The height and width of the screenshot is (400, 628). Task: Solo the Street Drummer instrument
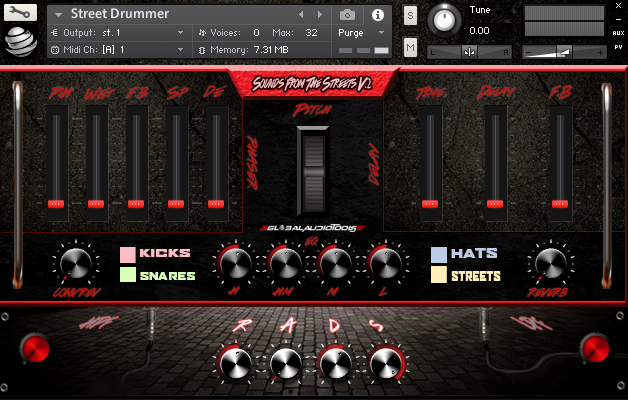coord(410,16)
